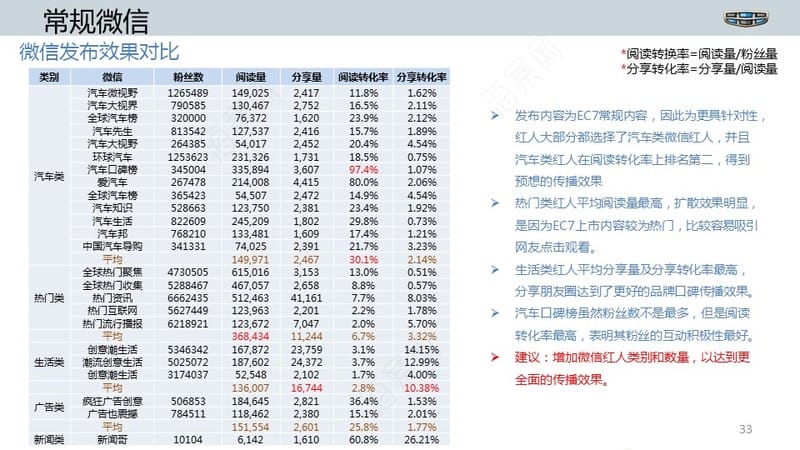Click the 全球热门聚焦 account name
800x450 pixels.
(112, 272)
